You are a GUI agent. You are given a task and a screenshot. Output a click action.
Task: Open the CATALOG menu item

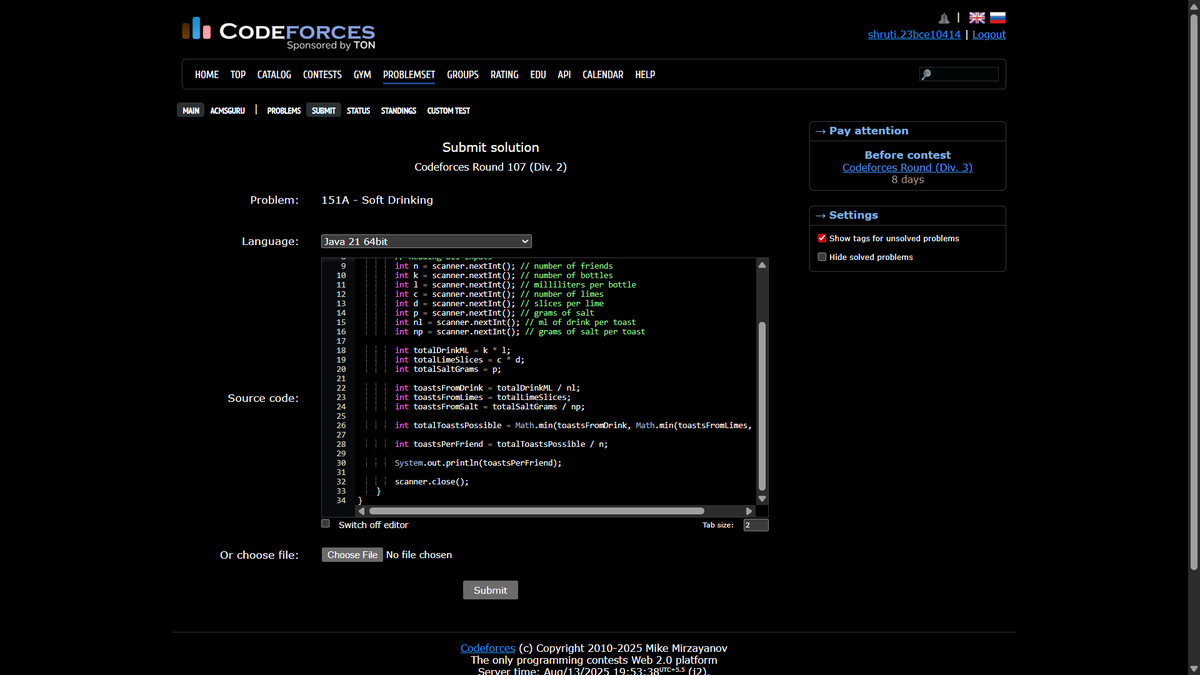tap(274, 75)
